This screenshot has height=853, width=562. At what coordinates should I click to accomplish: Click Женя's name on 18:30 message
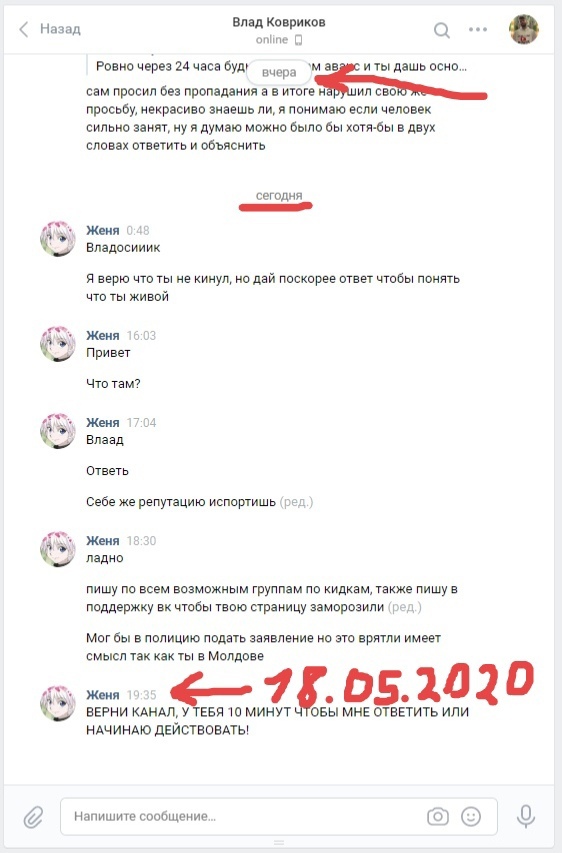[102, 541]
